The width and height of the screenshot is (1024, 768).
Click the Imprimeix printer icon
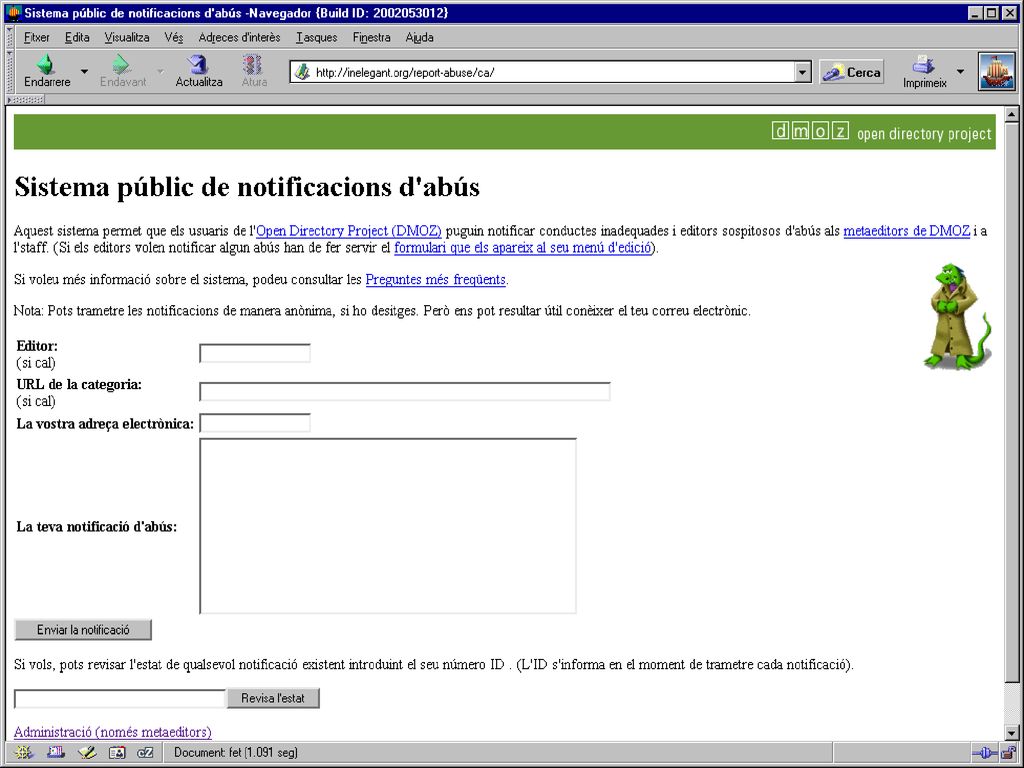click(x=923, y=65)
